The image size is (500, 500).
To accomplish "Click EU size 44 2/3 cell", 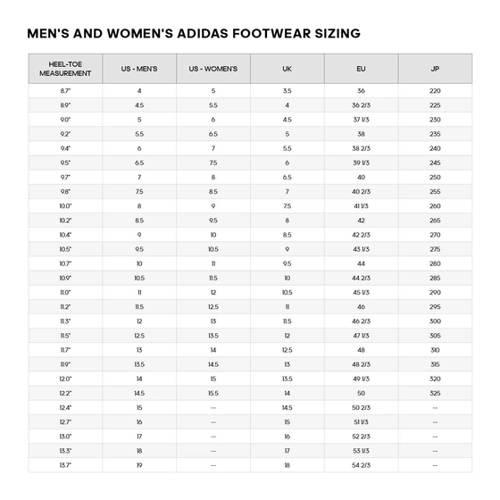I will (361, 278).
